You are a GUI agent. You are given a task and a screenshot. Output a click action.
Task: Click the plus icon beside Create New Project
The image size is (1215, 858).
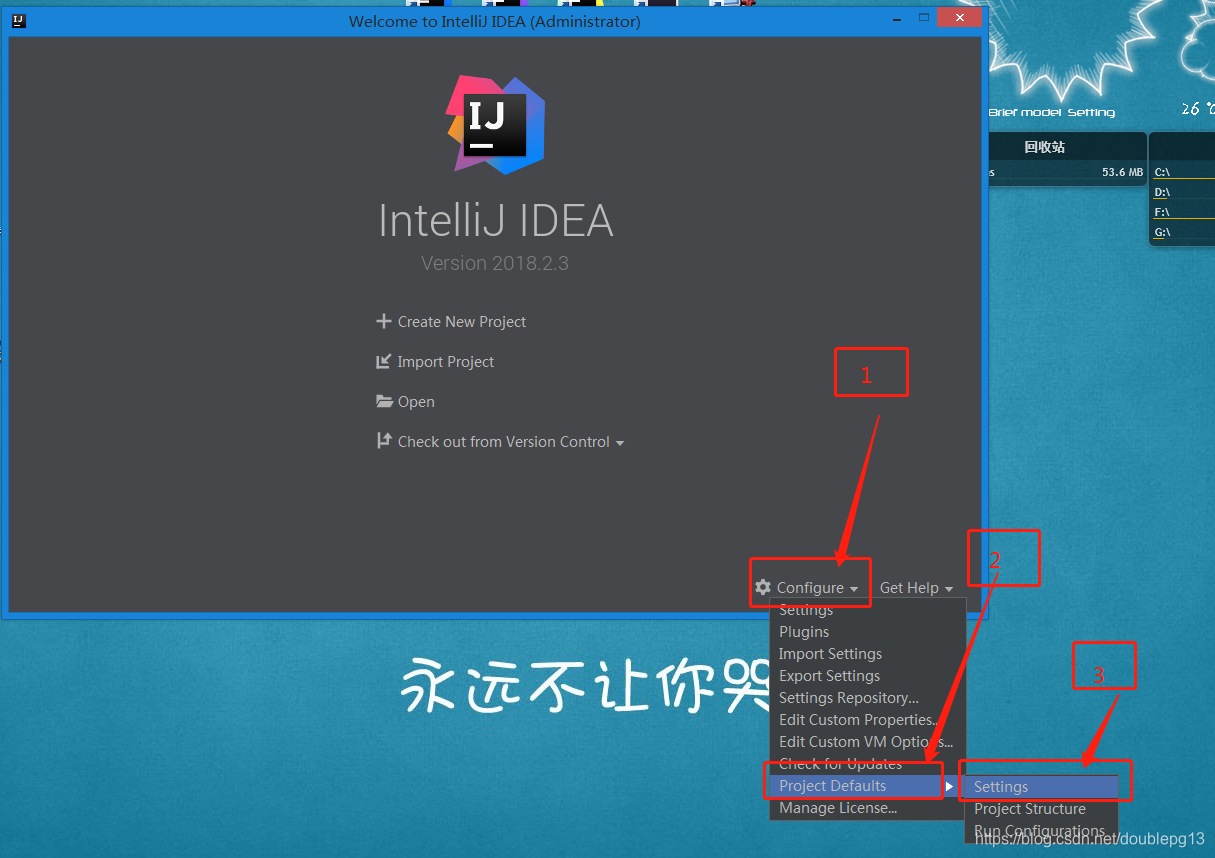[x=383, y=322]
